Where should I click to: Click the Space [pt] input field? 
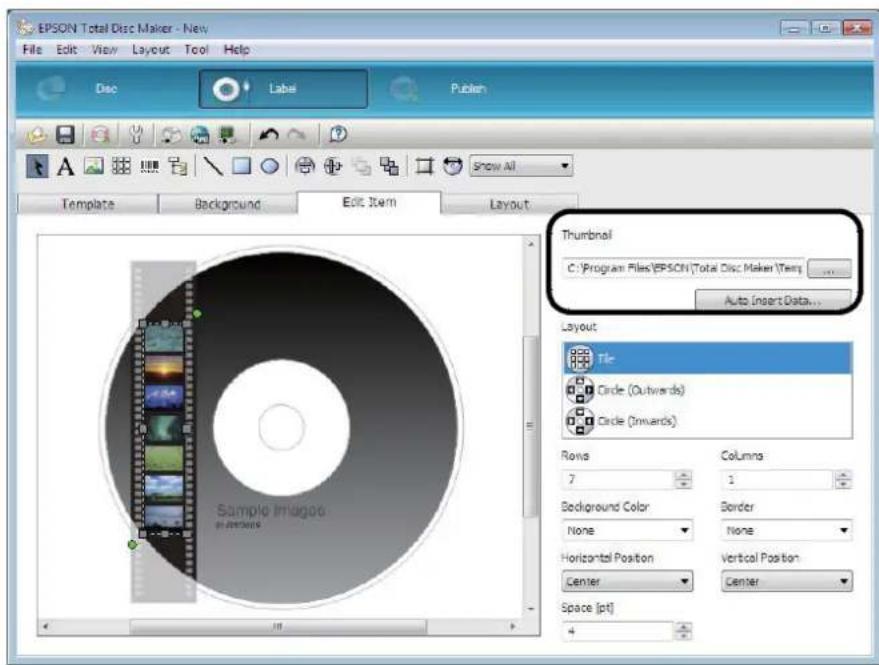pos(618,631)
